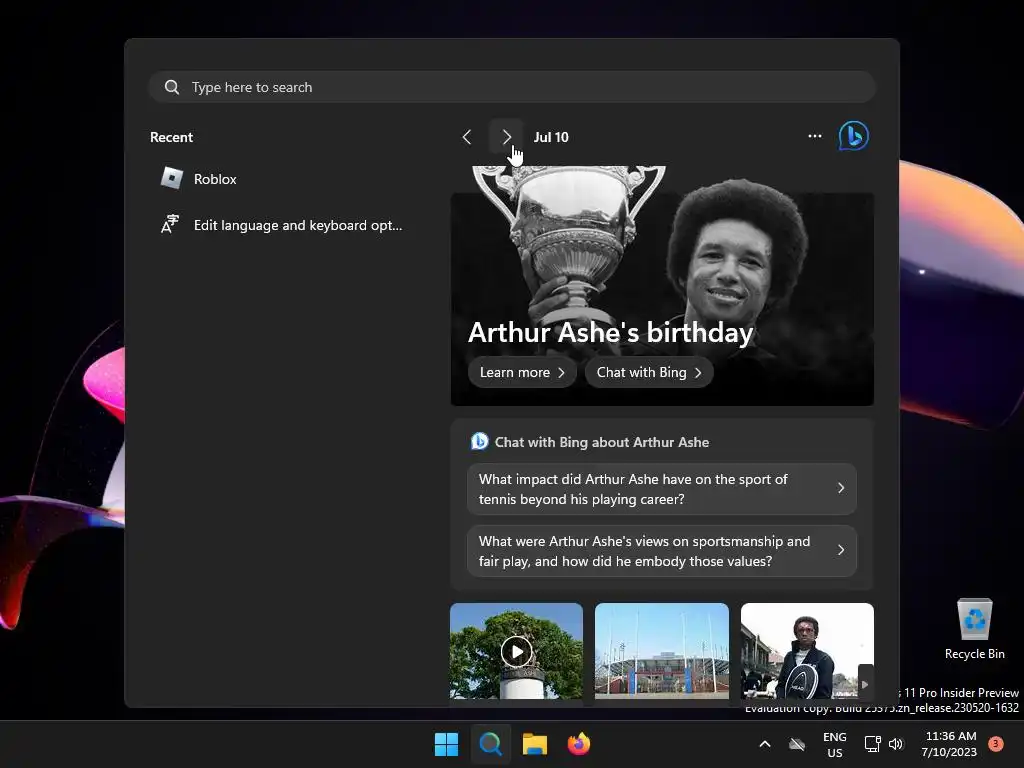Ask about Ashe's views on sportsmanship
1024x768 pixels.
[x=662, y=551]
